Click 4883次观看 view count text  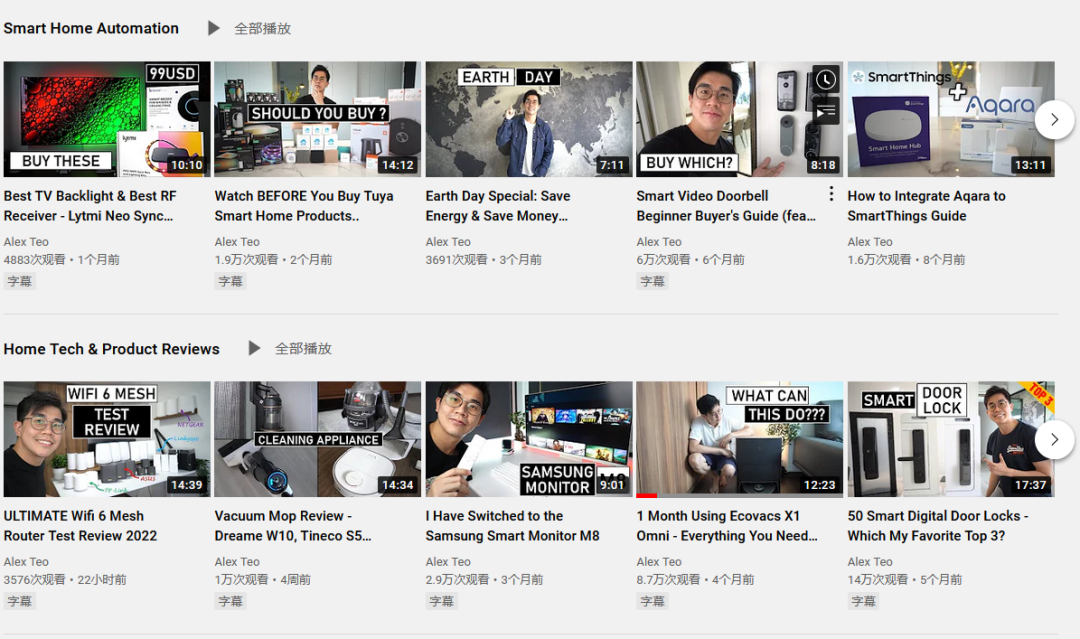click(34, 260)
